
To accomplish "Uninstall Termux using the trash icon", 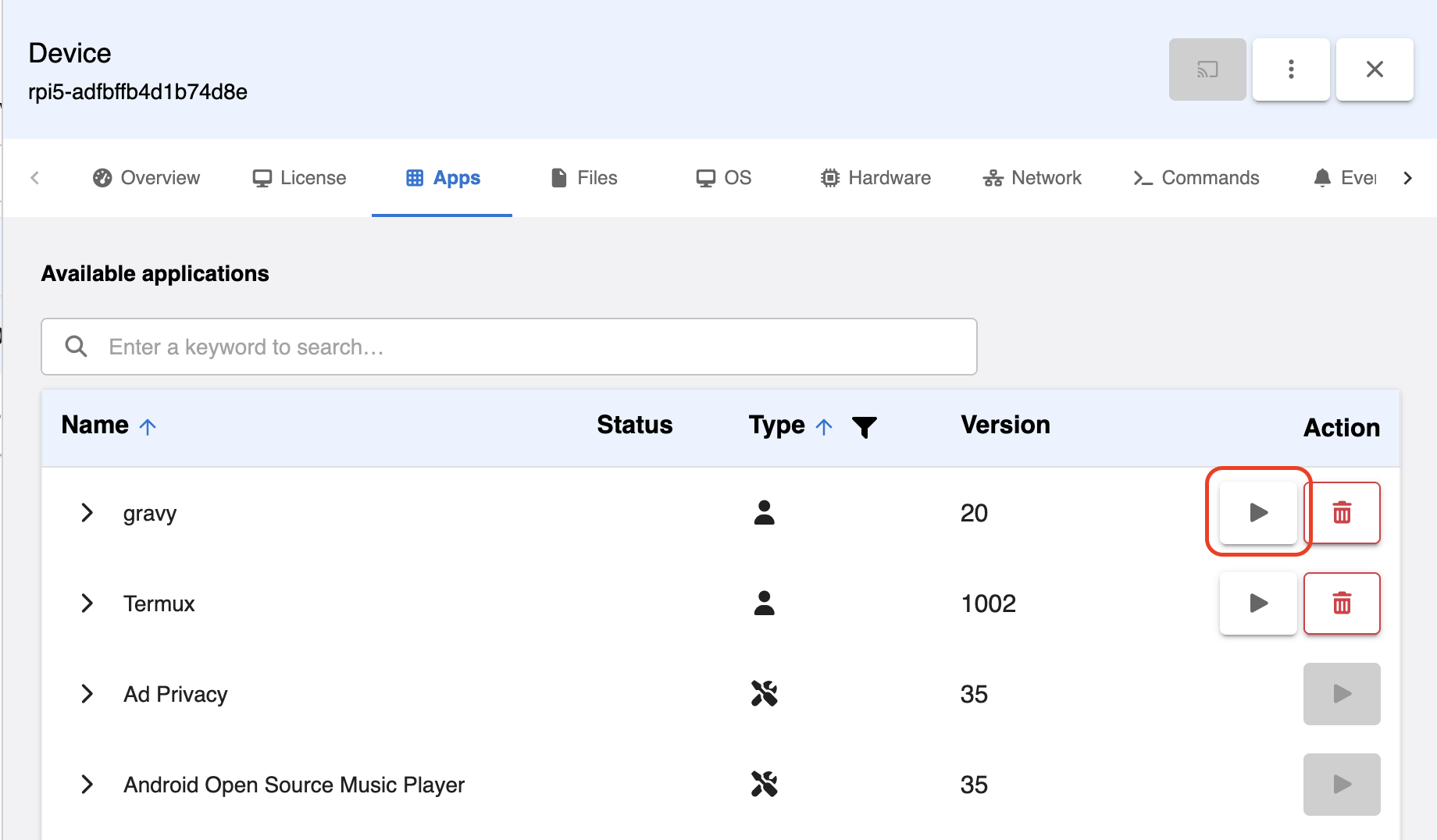I will tap(1341, 603).
